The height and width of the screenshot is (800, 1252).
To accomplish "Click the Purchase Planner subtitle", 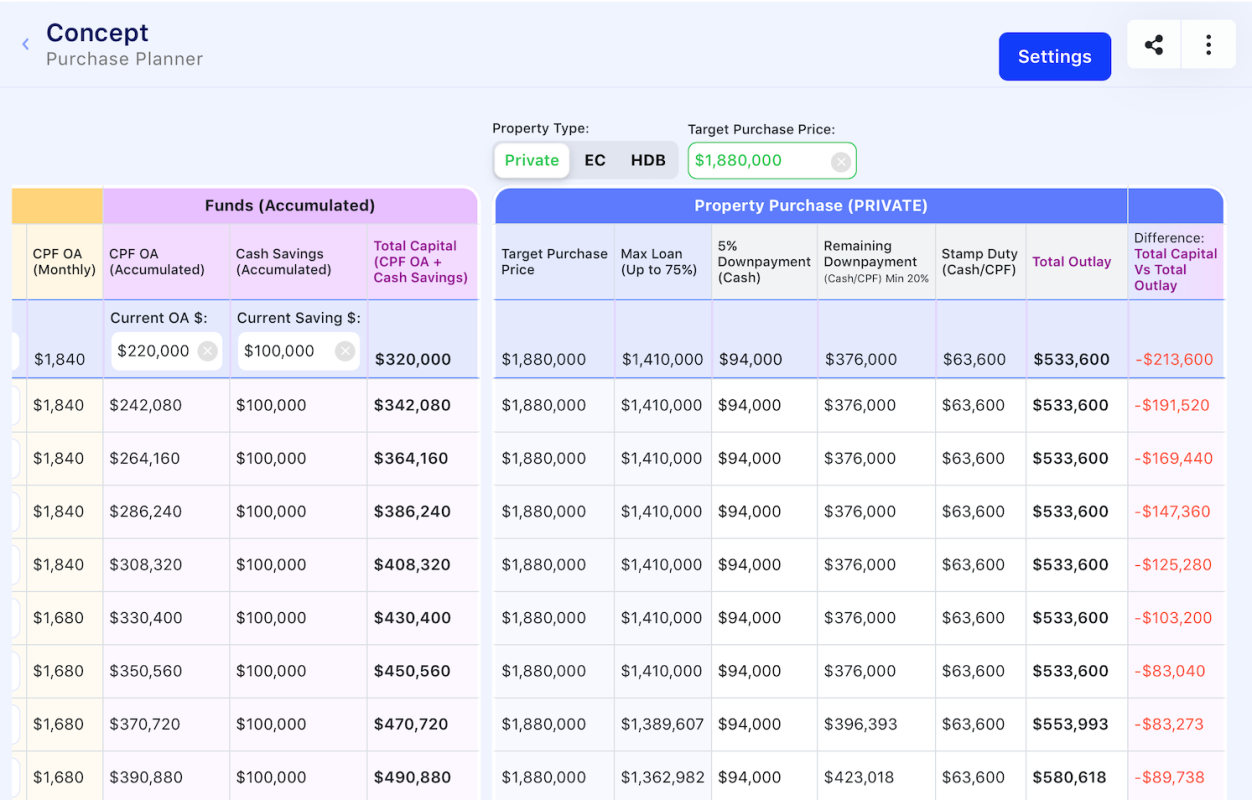I will (125, 59).
